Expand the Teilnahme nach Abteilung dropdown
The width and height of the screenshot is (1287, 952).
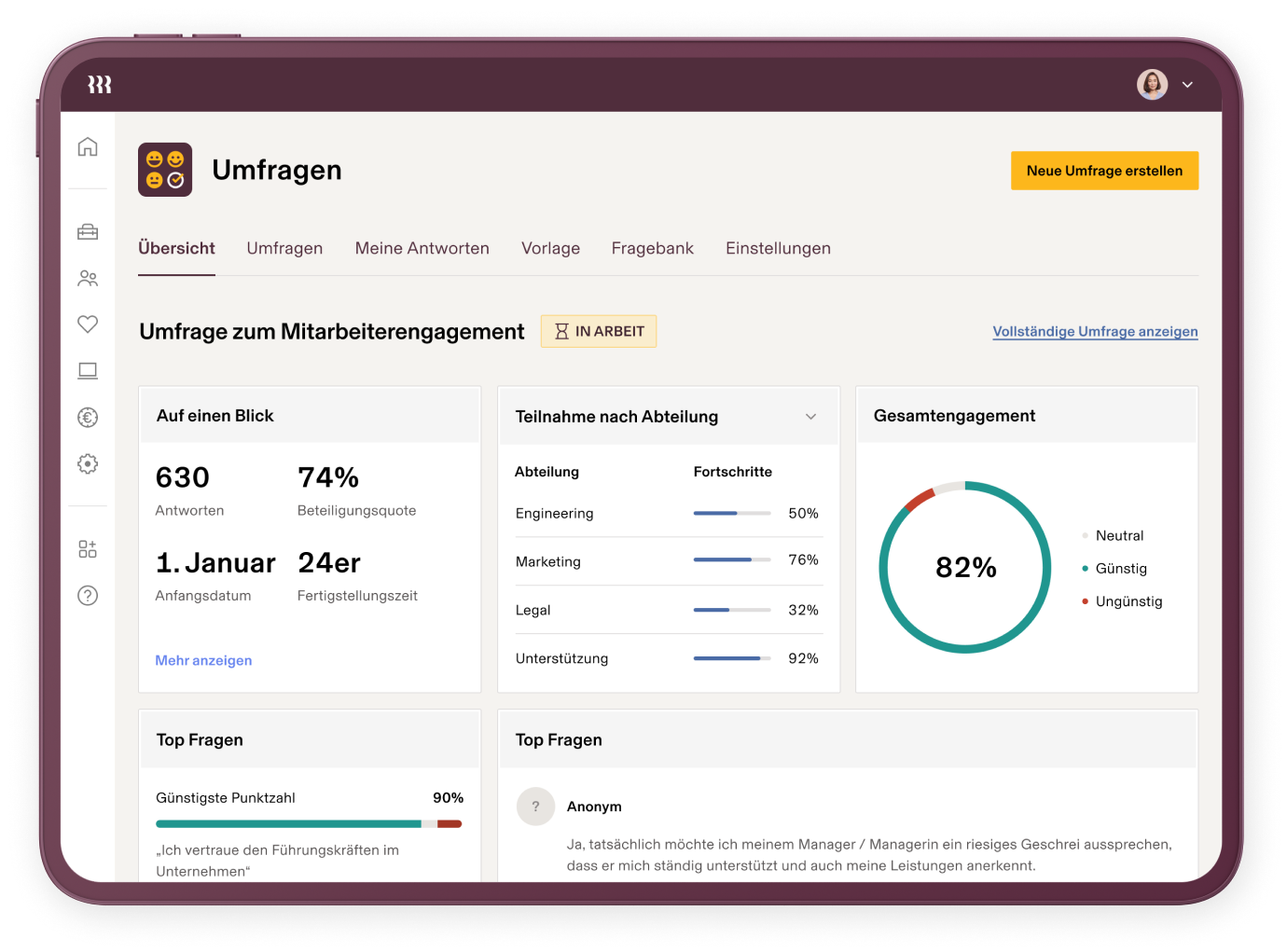[810, 417]
